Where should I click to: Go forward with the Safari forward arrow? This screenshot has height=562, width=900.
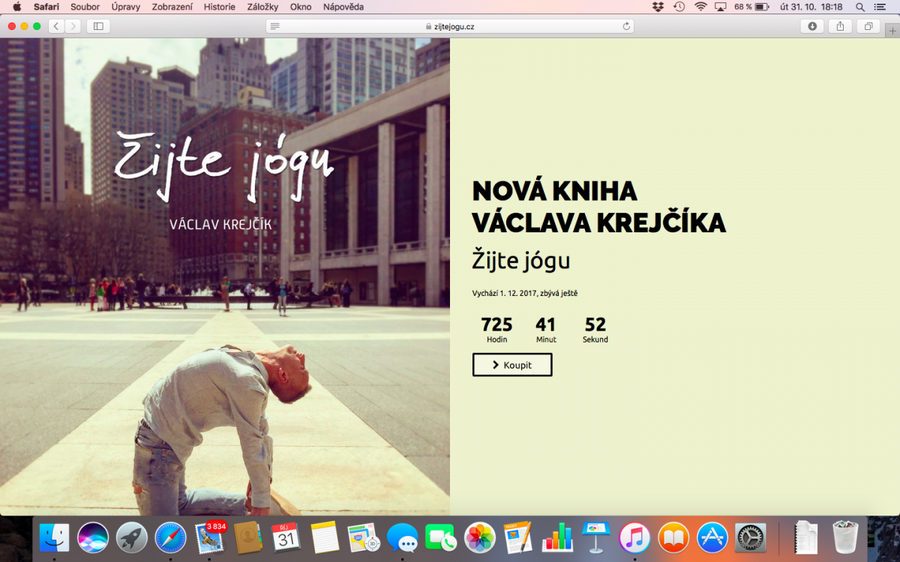click(72, 26)
